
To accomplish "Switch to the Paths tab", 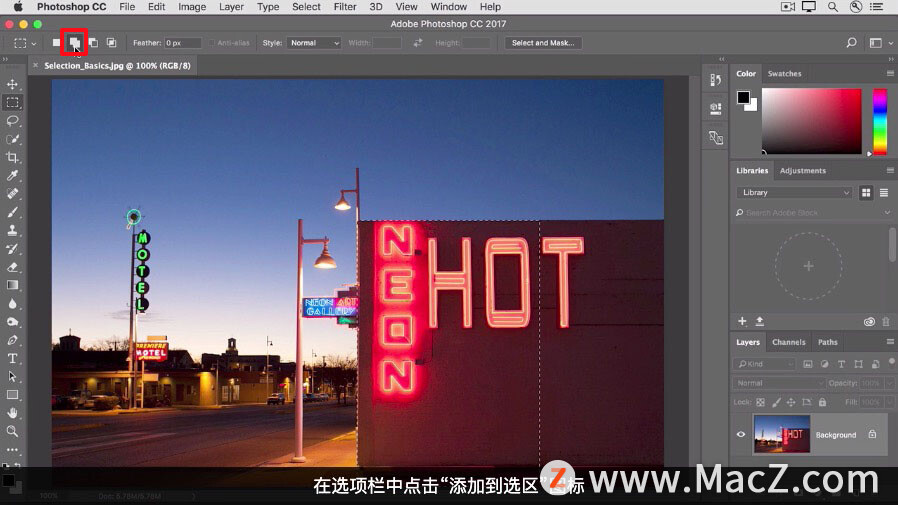I will click(828, 342).
